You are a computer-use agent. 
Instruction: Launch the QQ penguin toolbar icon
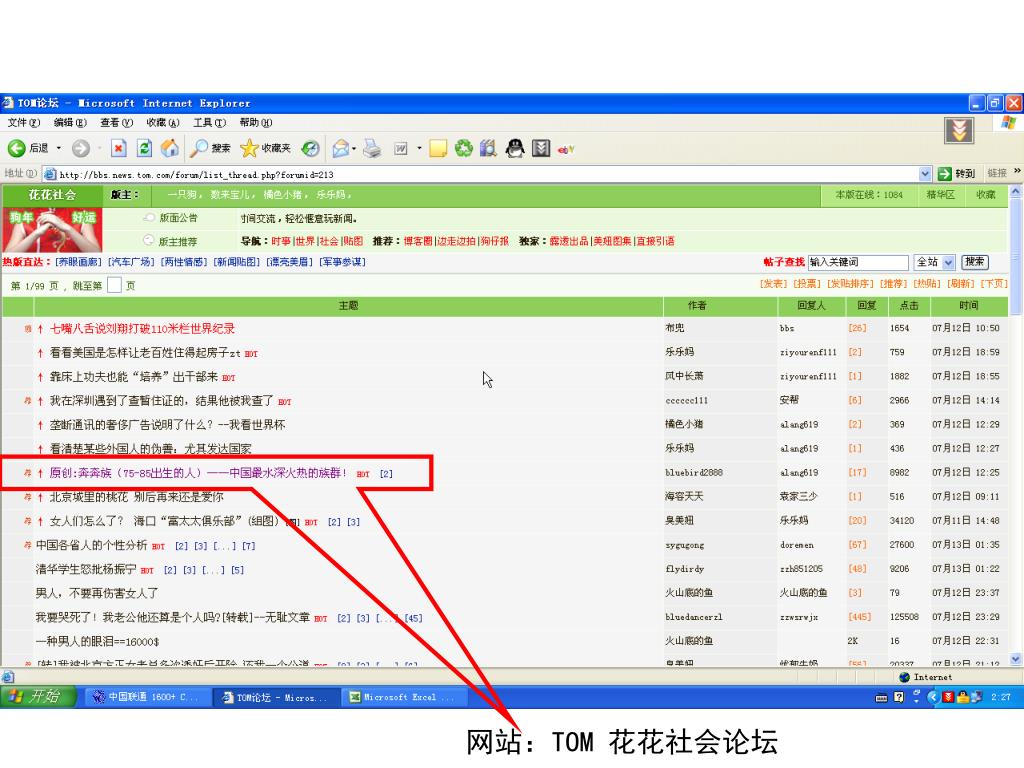click(515, 149)
